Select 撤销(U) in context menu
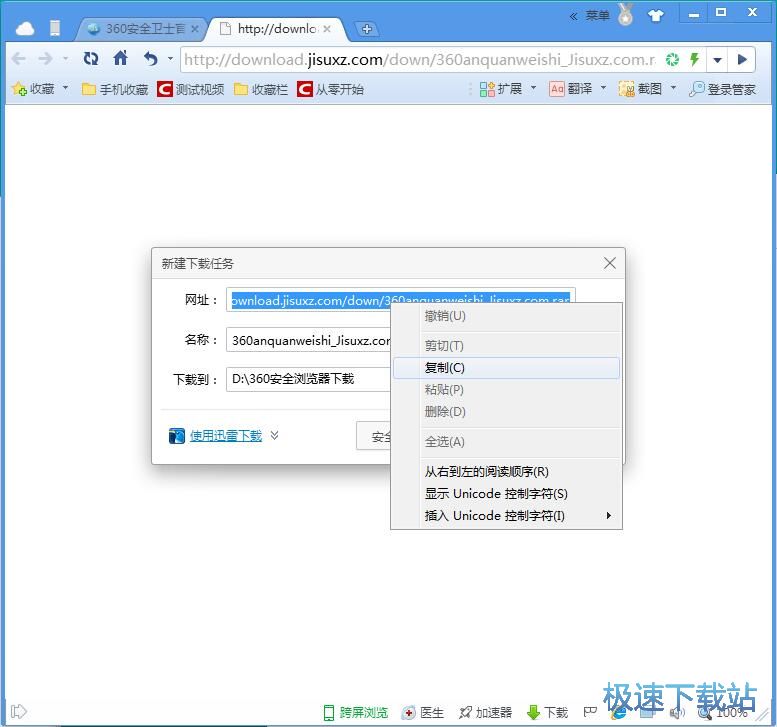 click(x=506, y=316)
